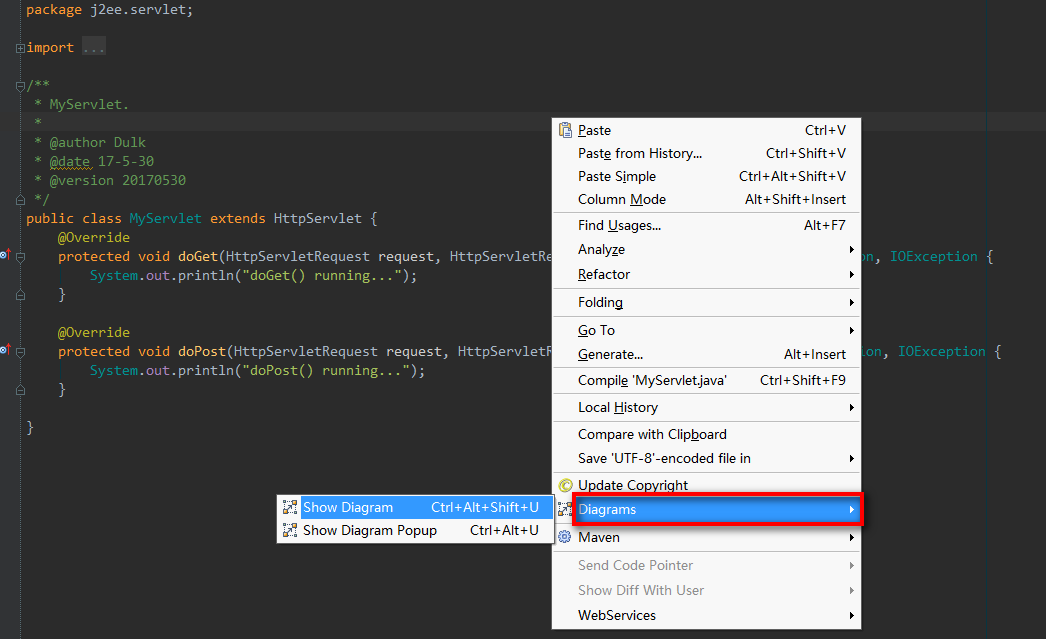The image size is (1046, 639).
Task: Click the Update Copyright icon
Action: tap(565, 486)
